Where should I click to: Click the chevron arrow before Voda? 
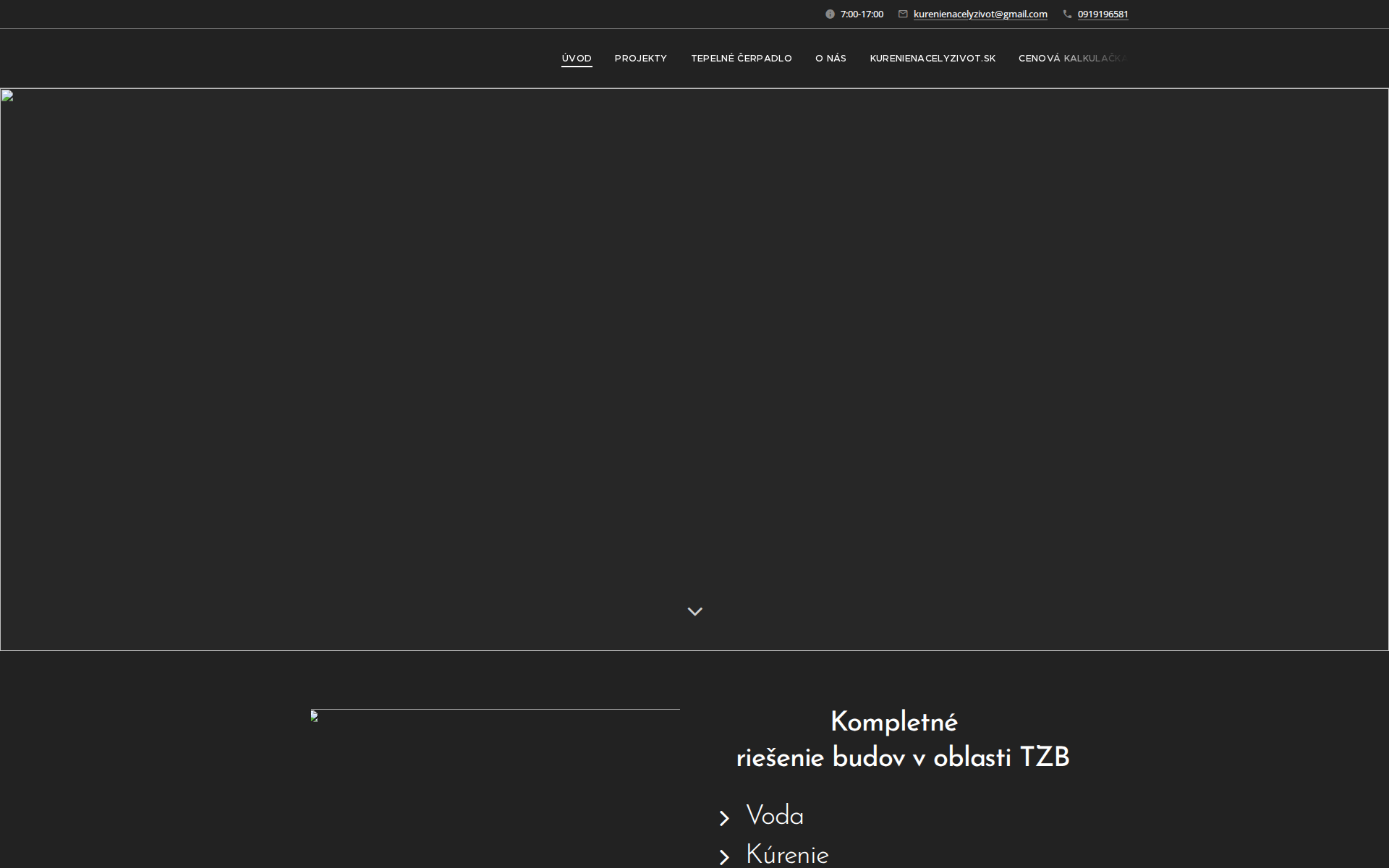[723, 817]
